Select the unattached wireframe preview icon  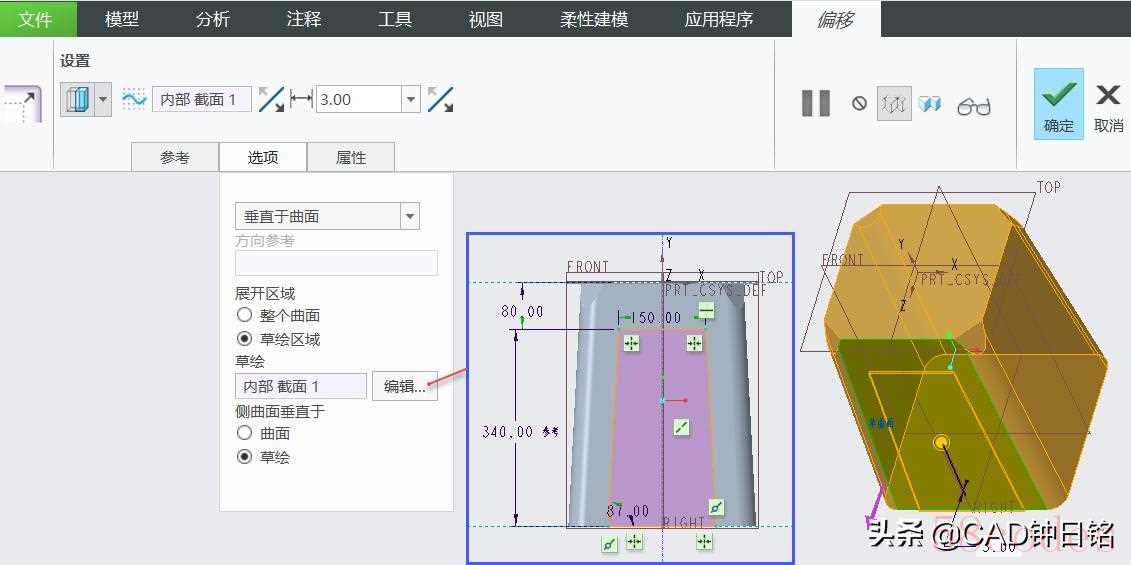point(894,103)
